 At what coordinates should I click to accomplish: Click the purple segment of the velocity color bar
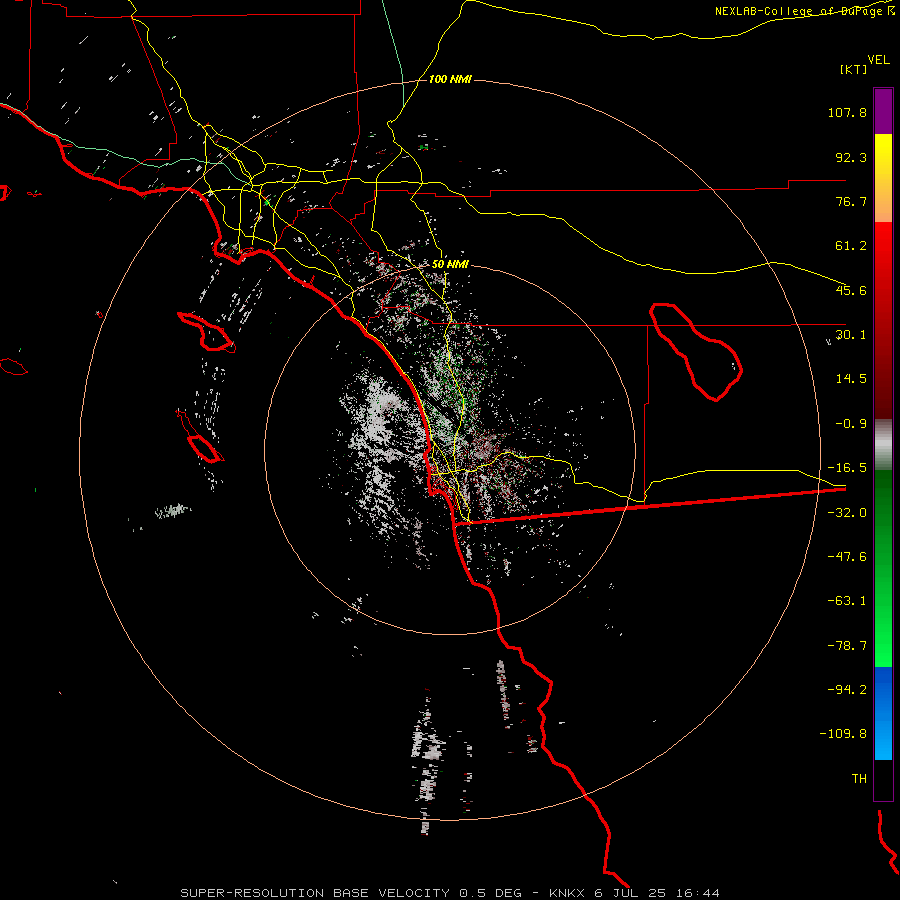pyautogui.click(x=883, y=112)
